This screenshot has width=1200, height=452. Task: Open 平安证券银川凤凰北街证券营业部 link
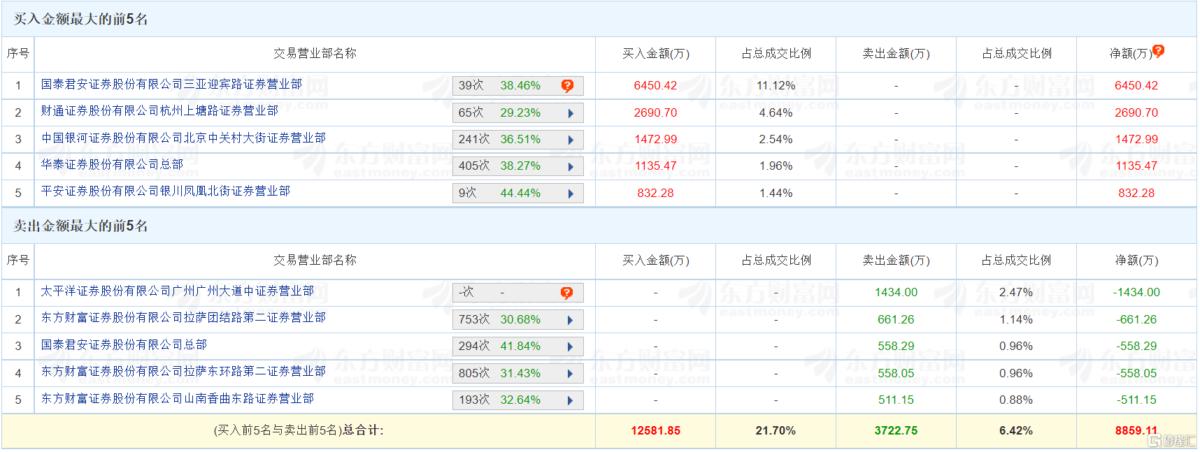165,190
